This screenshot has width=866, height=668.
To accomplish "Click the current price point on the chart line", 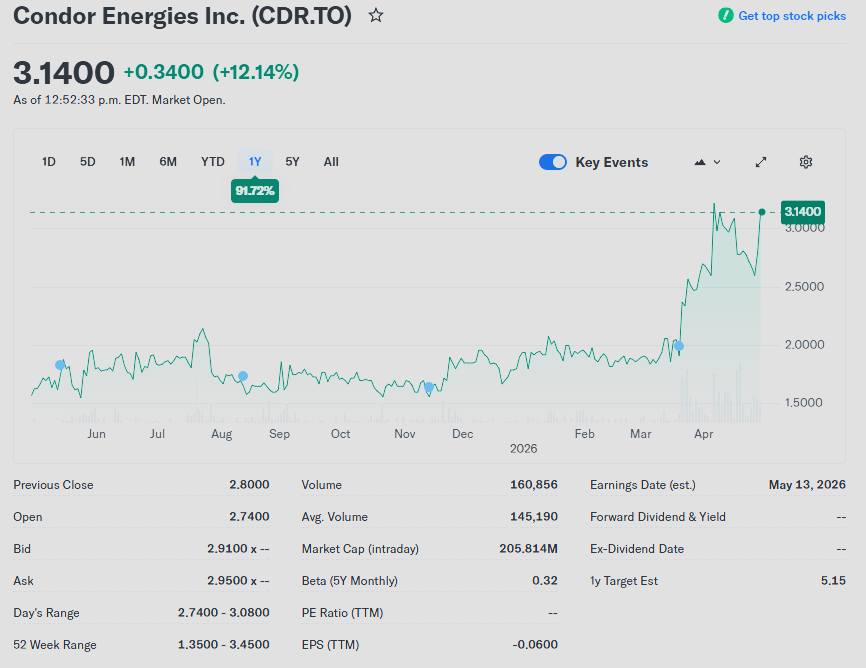I will click(762, 212).
